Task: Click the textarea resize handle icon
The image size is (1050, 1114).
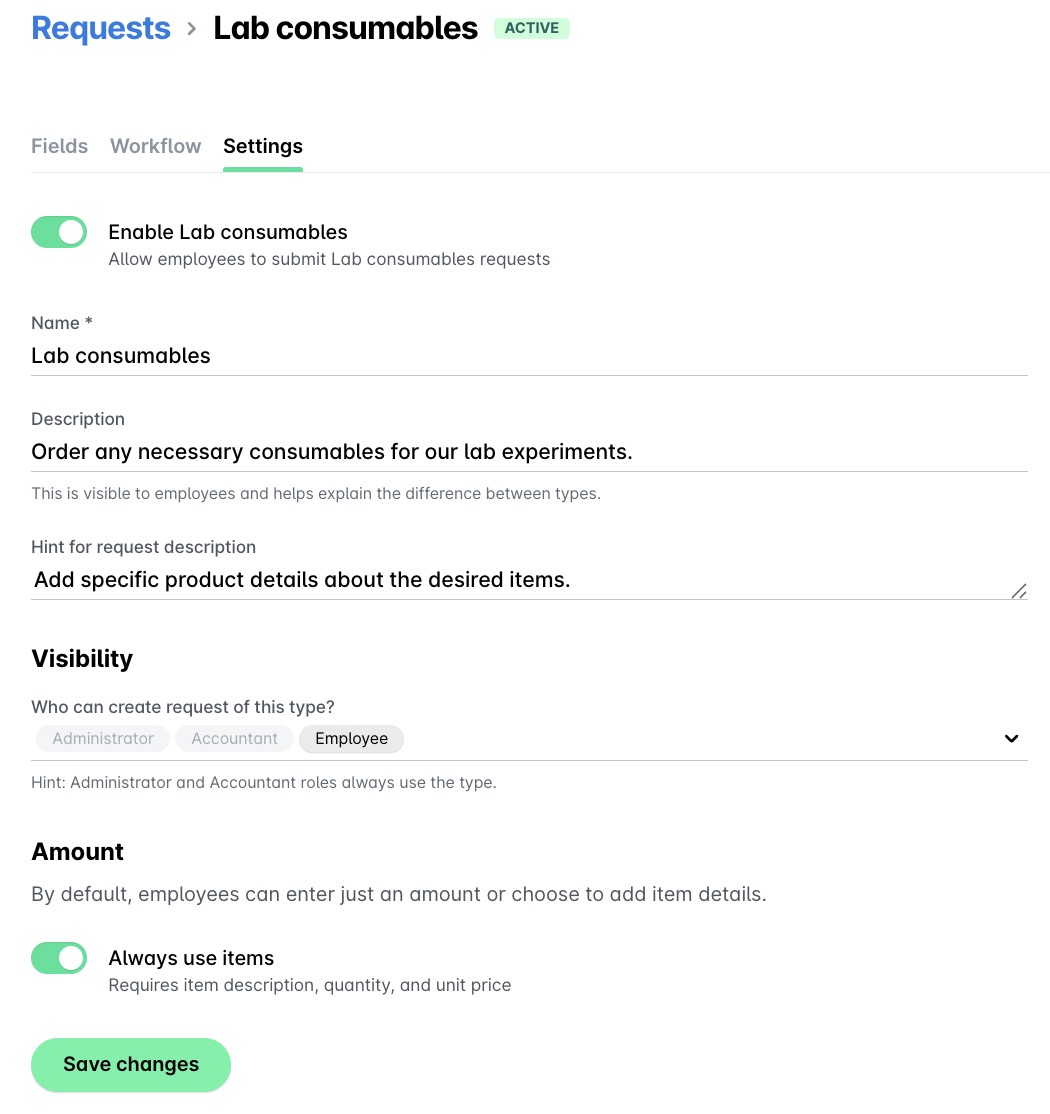Action: 1019,591
